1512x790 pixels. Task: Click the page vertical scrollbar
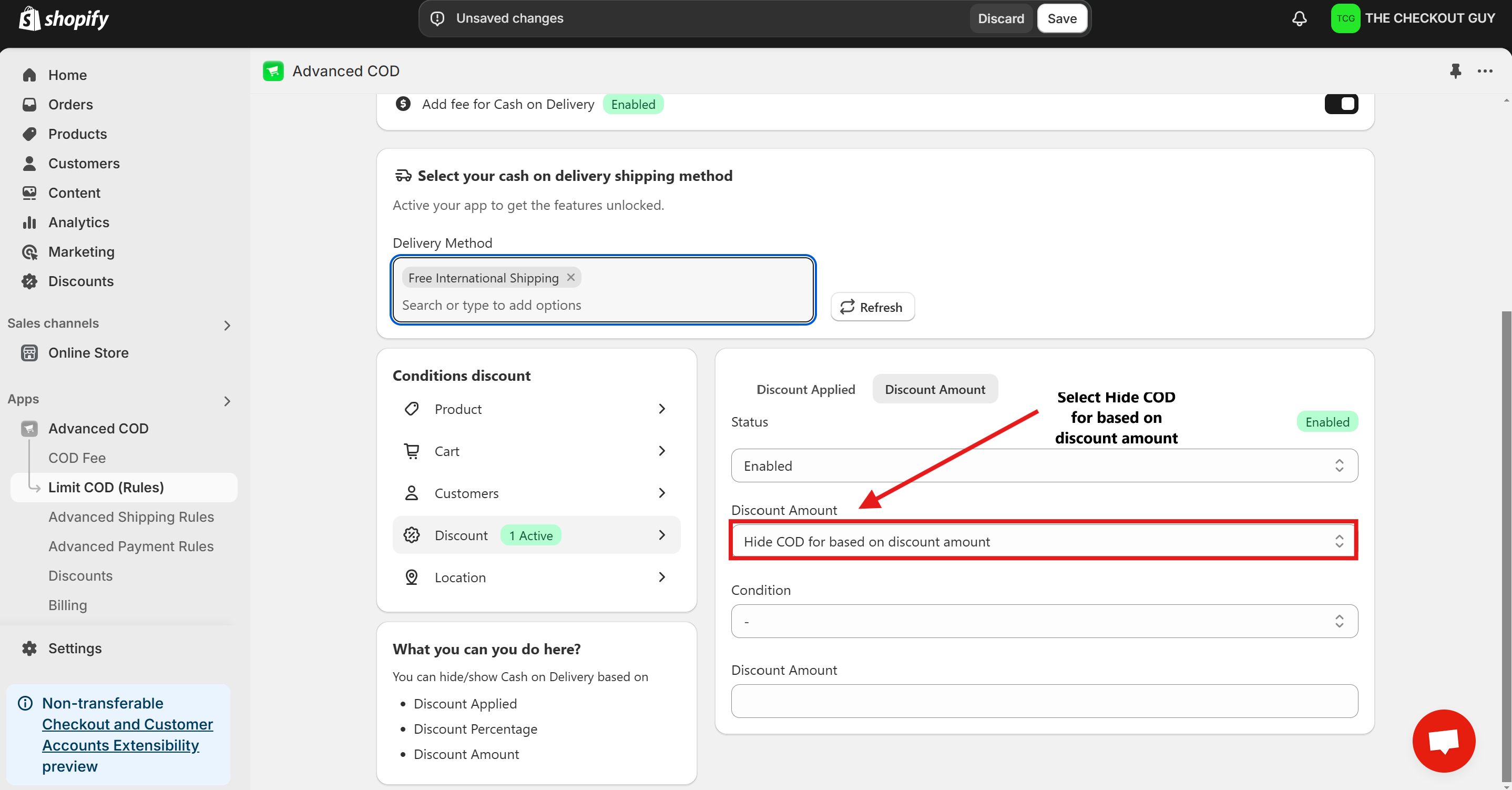(x=1506, y=546)
